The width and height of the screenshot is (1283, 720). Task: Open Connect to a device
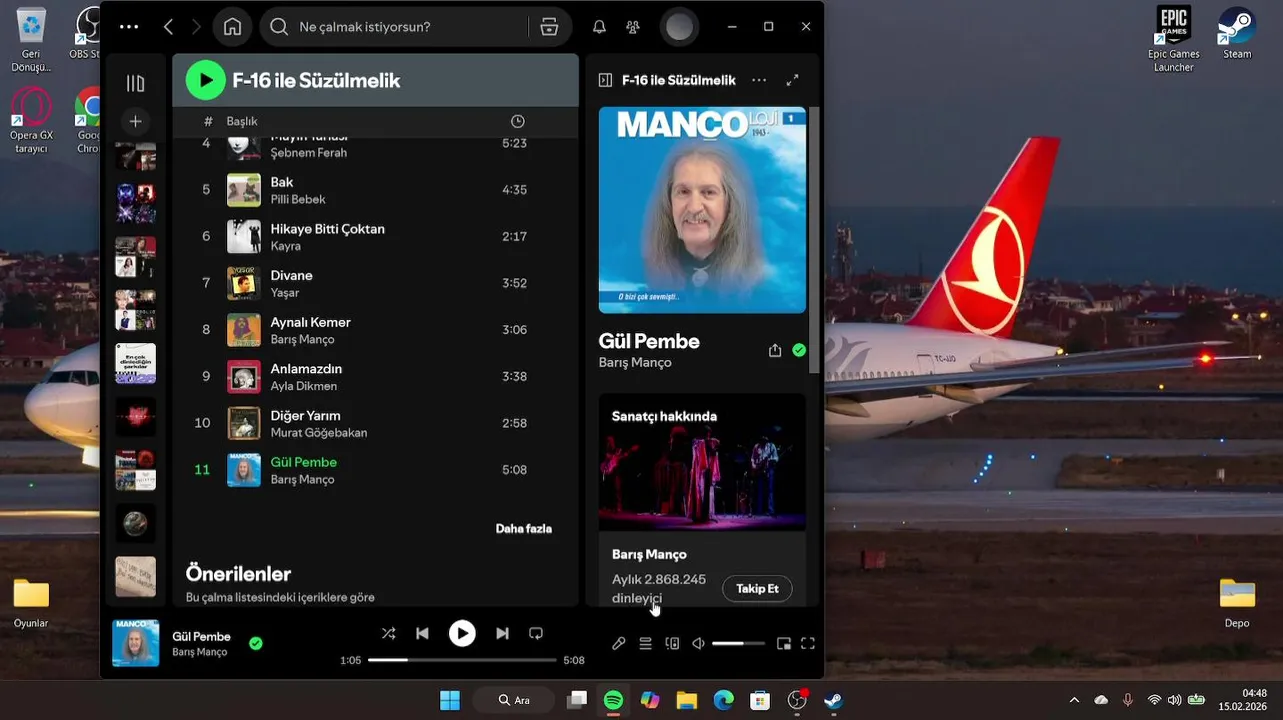[x=672, y=643]
